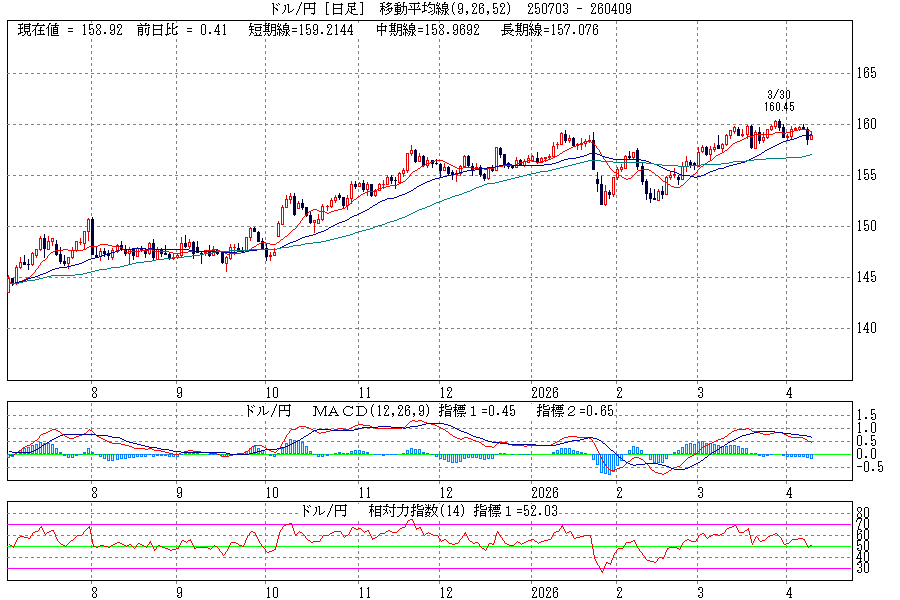This screenshot has width=900, height=600.
Task: Click the 80 label on RSI axis
Action: click(x=866, y=513)
